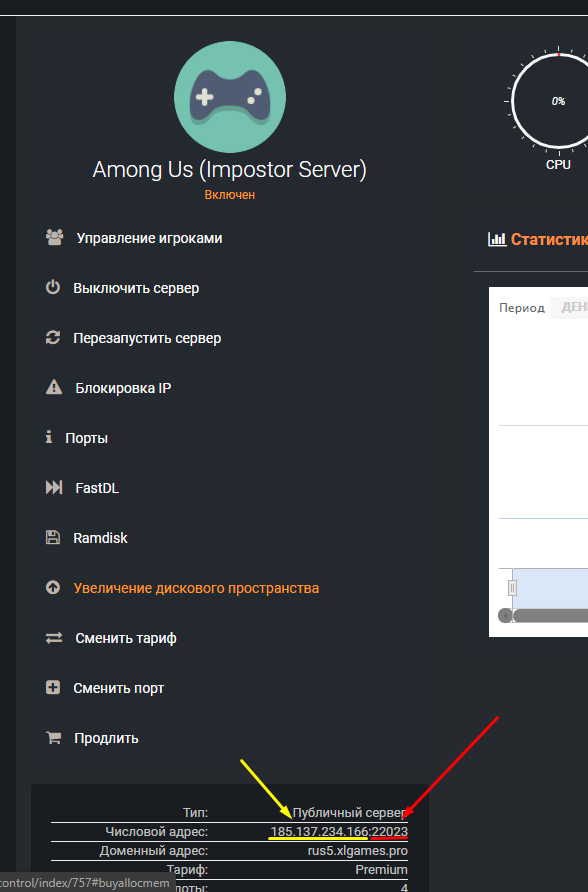The width and height of the screenshot is (588, 892).
Task: Click the floppy disk Ramdisk icon
Action: (53, 537)
